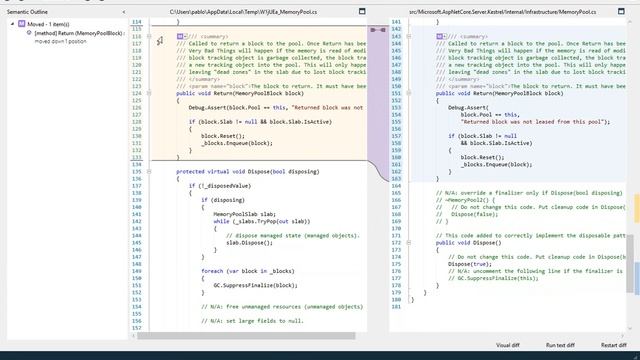The height and width of the screenshot is (360, 640).
Task: Click 'block.Reset();' line in left pane
Action: (223, 136)
